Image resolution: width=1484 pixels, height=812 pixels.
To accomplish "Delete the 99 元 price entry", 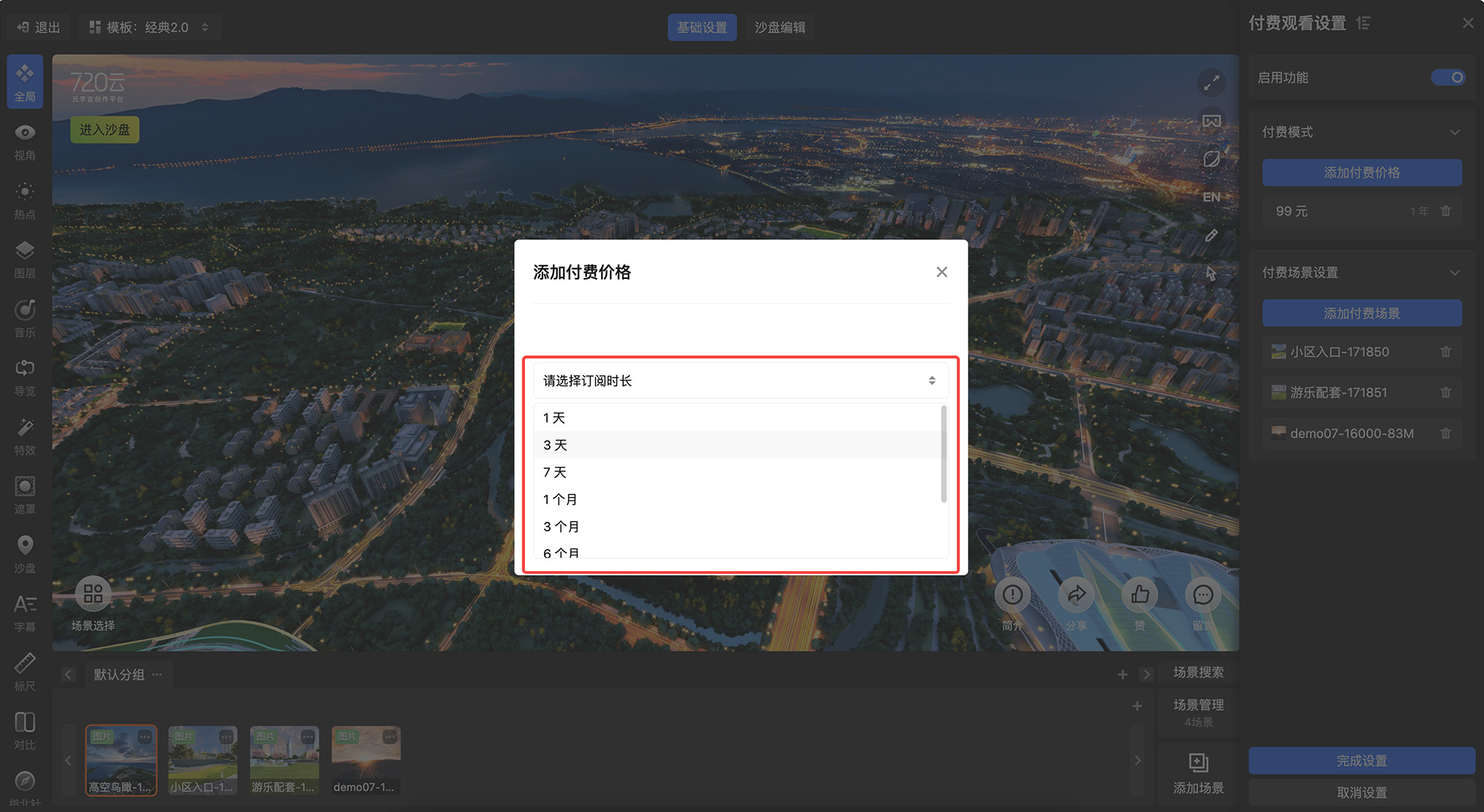I will point(1445,211).
